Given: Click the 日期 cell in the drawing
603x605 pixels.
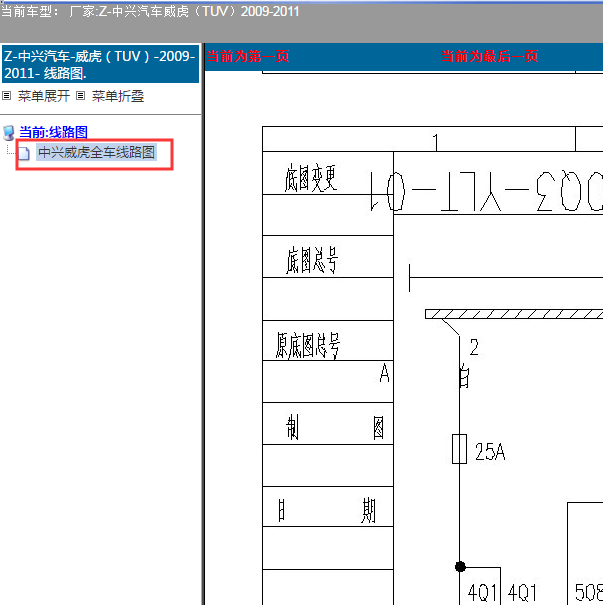Looking at the screenshot, I should (x=328, y=507).
